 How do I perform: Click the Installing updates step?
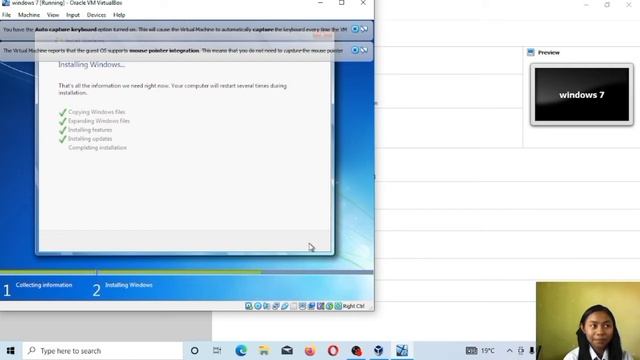(x=90, y=139)
